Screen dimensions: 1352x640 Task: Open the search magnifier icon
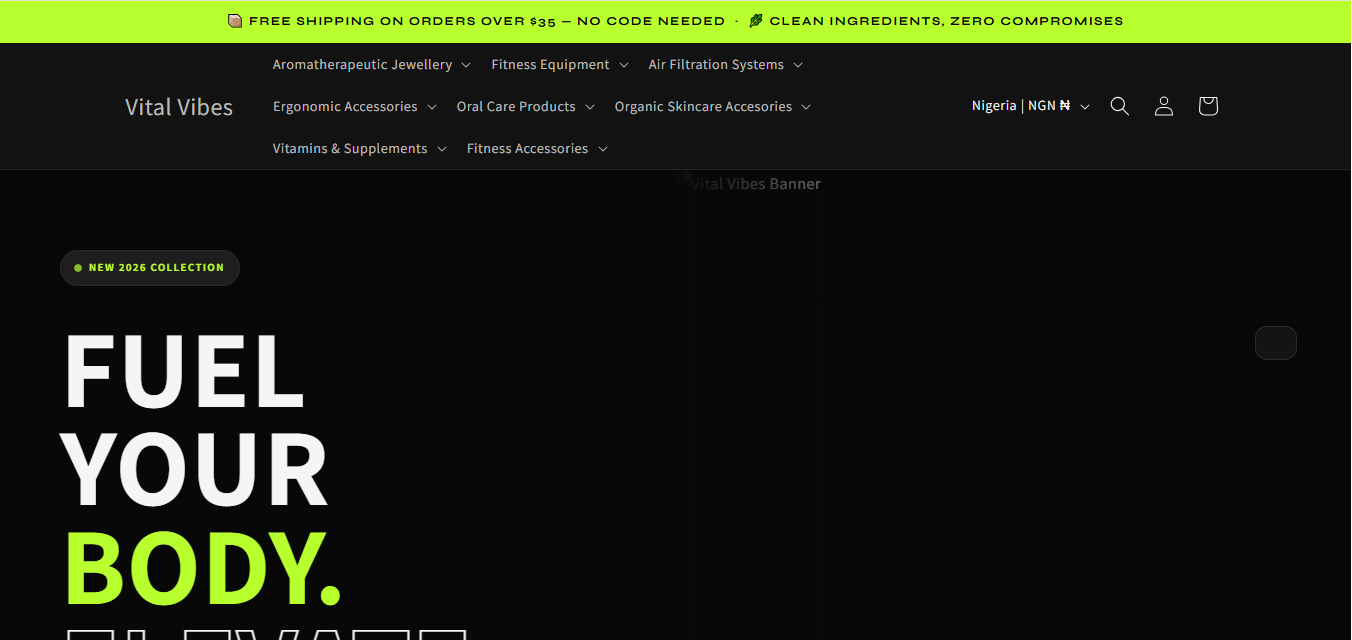click(x=1119, y=106)
